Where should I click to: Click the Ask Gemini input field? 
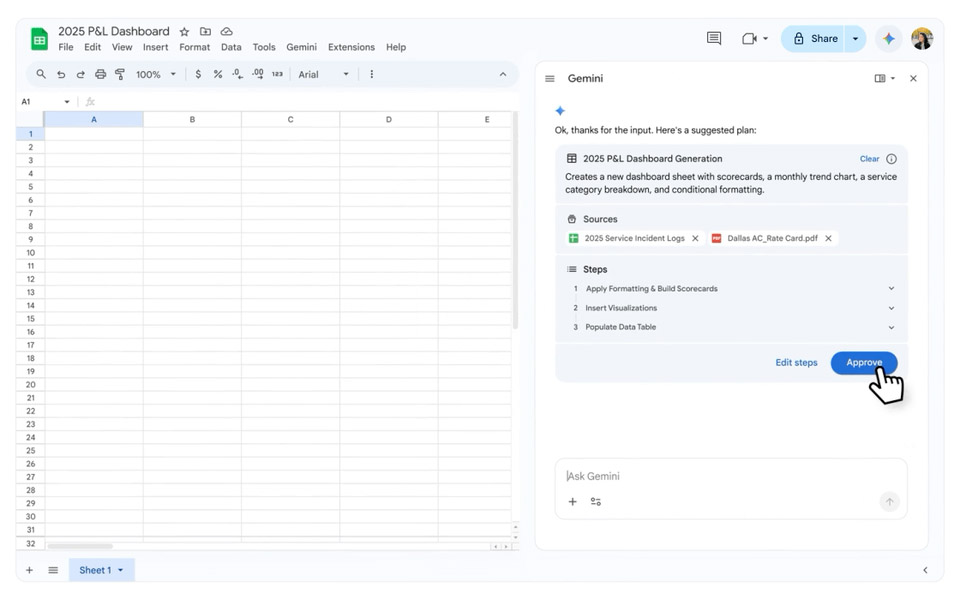729,476
